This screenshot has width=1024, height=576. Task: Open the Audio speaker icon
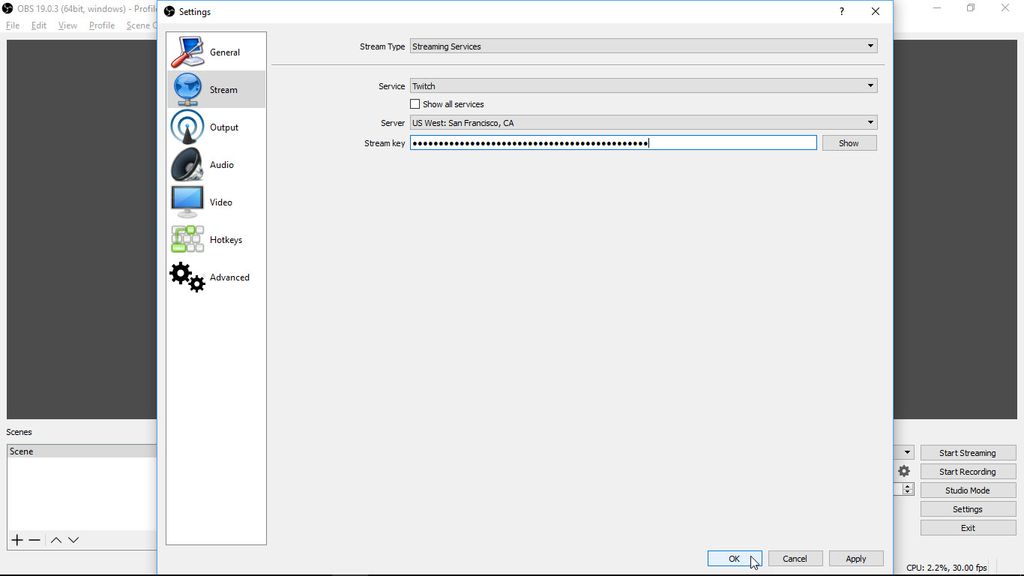[x=187, y=165]
